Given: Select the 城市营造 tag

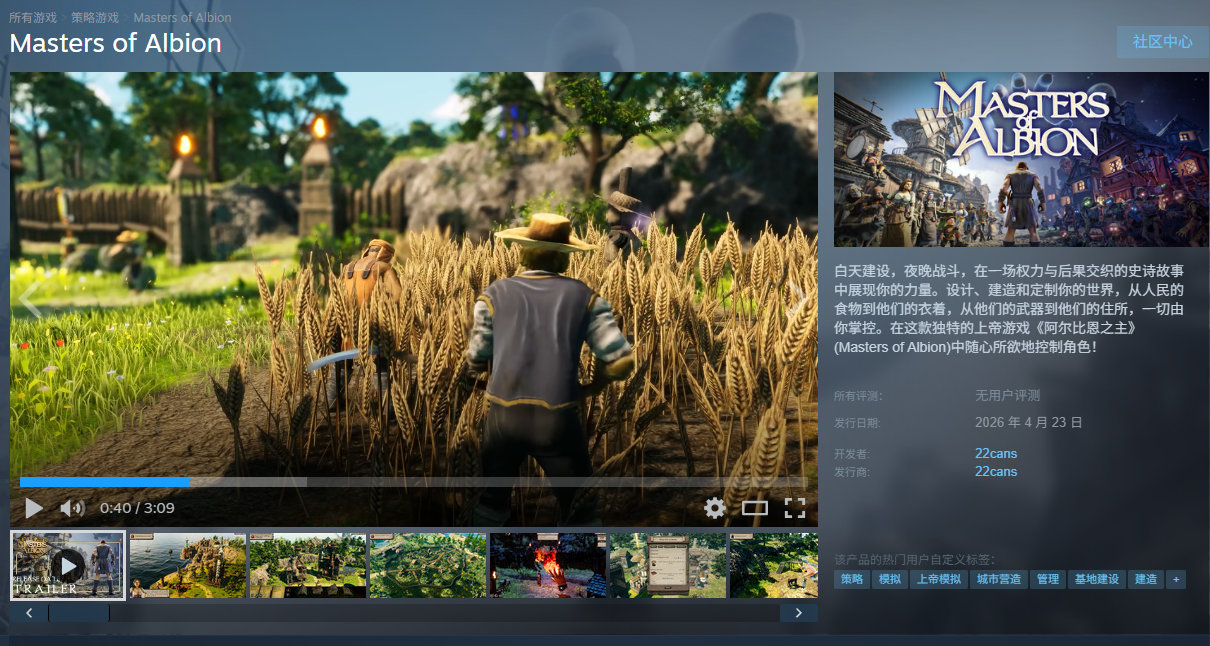Looking at the screenshot, I should tap(1001, 579).
